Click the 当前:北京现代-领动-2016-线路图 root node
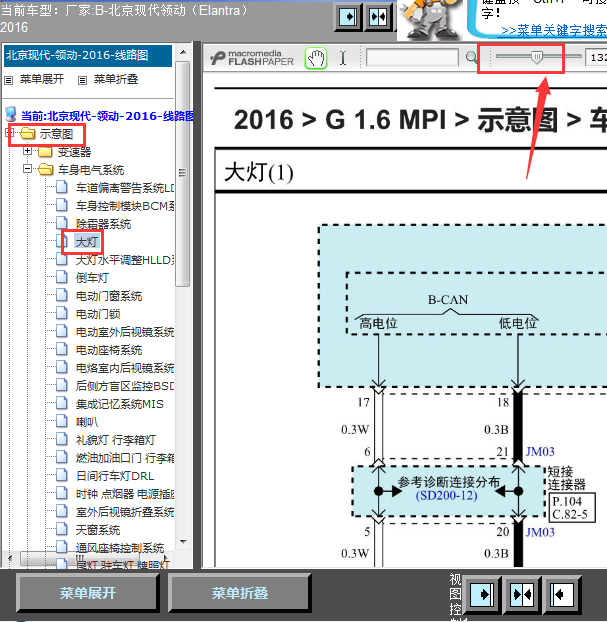The width and height of the screenshot is (607, 622). pos(107,116)
